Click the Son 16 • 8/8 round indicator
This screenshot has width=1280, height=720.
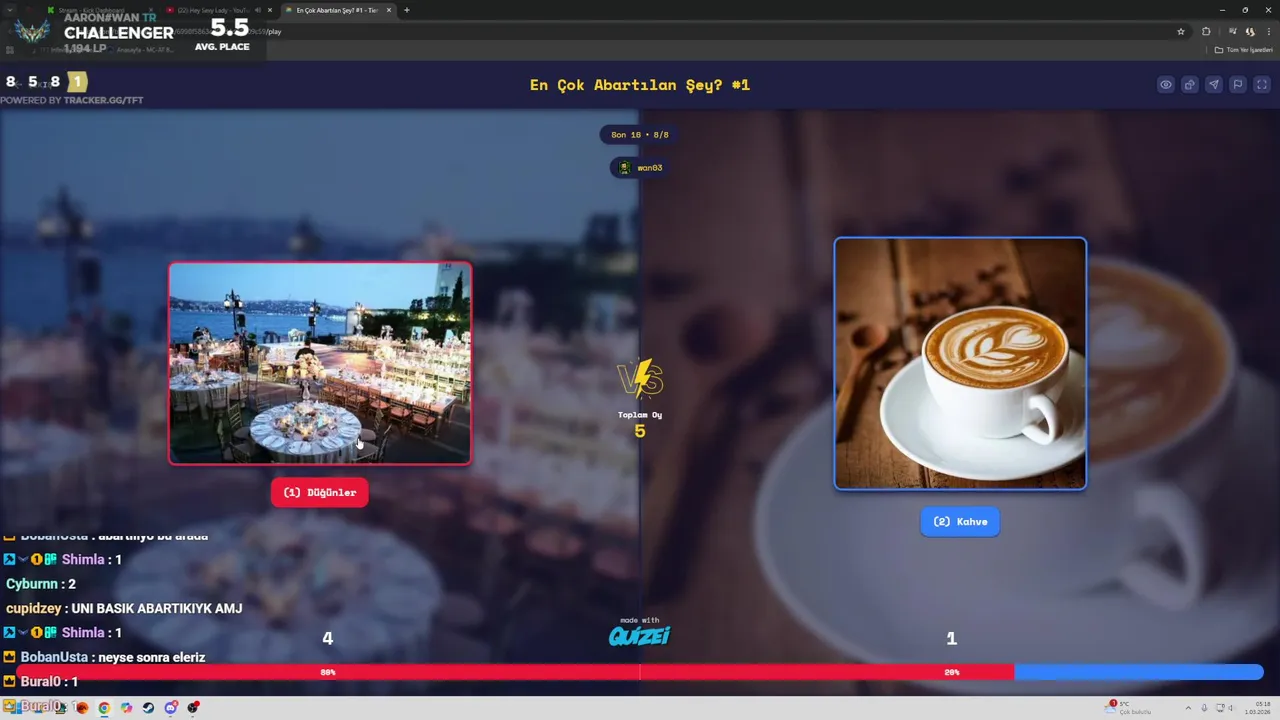tap(640, 135)
